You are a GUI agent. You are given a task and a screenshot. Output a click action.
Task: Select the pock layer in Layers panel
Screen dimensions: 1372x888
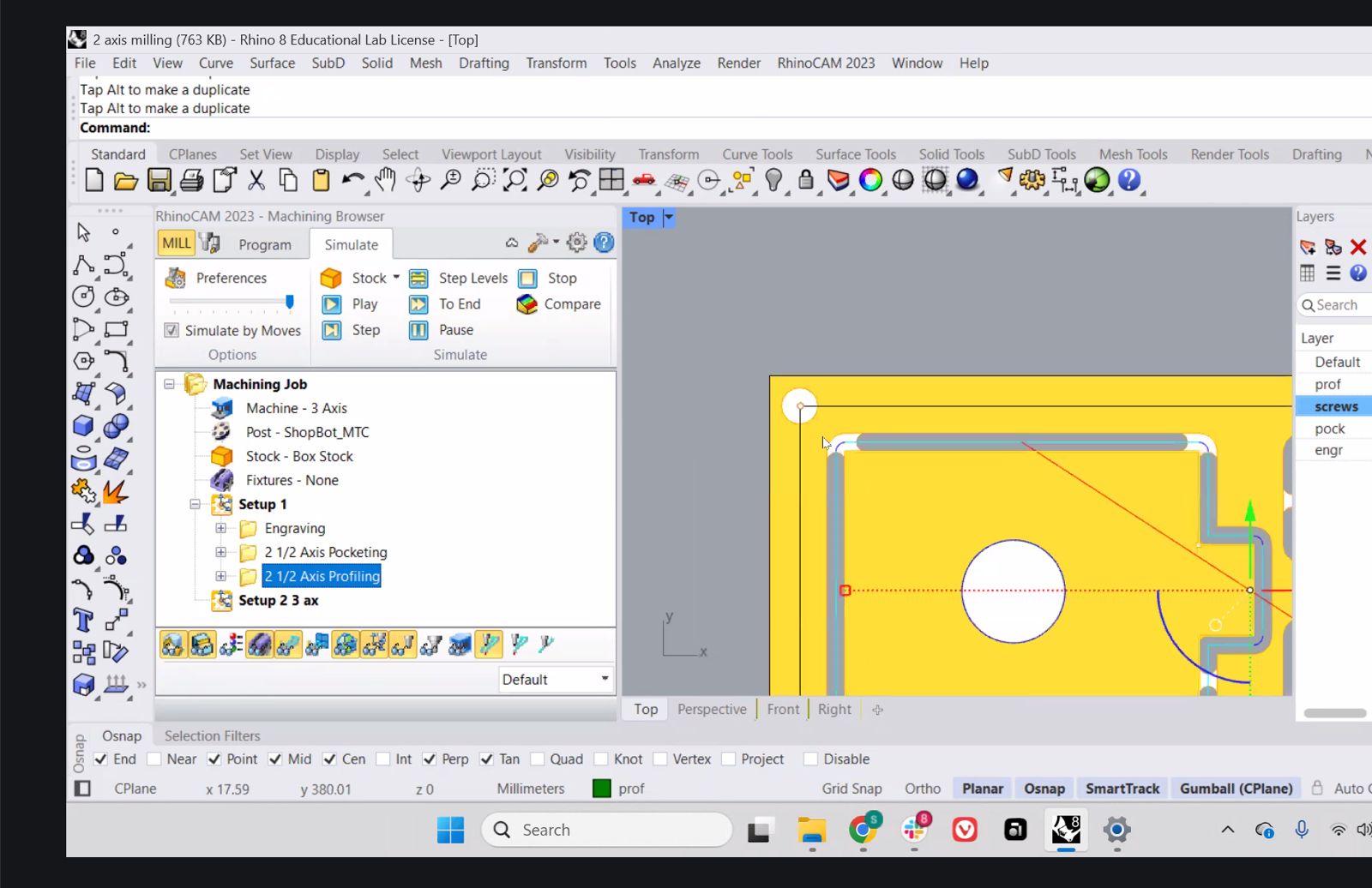pos(1329,429)
